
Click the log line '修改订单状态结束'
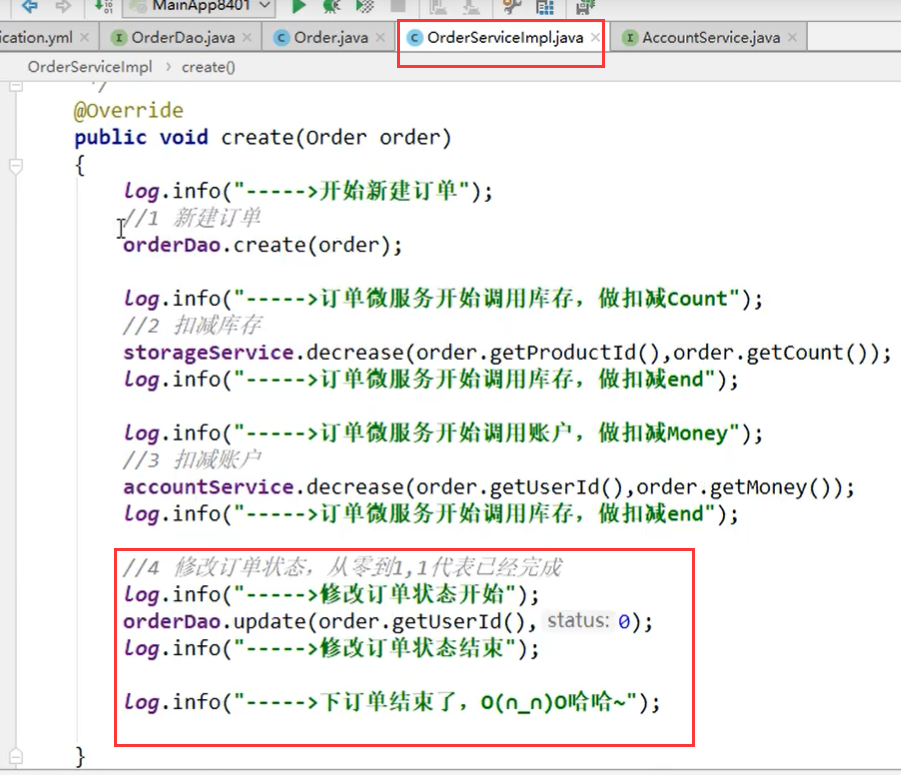point(332,649)
